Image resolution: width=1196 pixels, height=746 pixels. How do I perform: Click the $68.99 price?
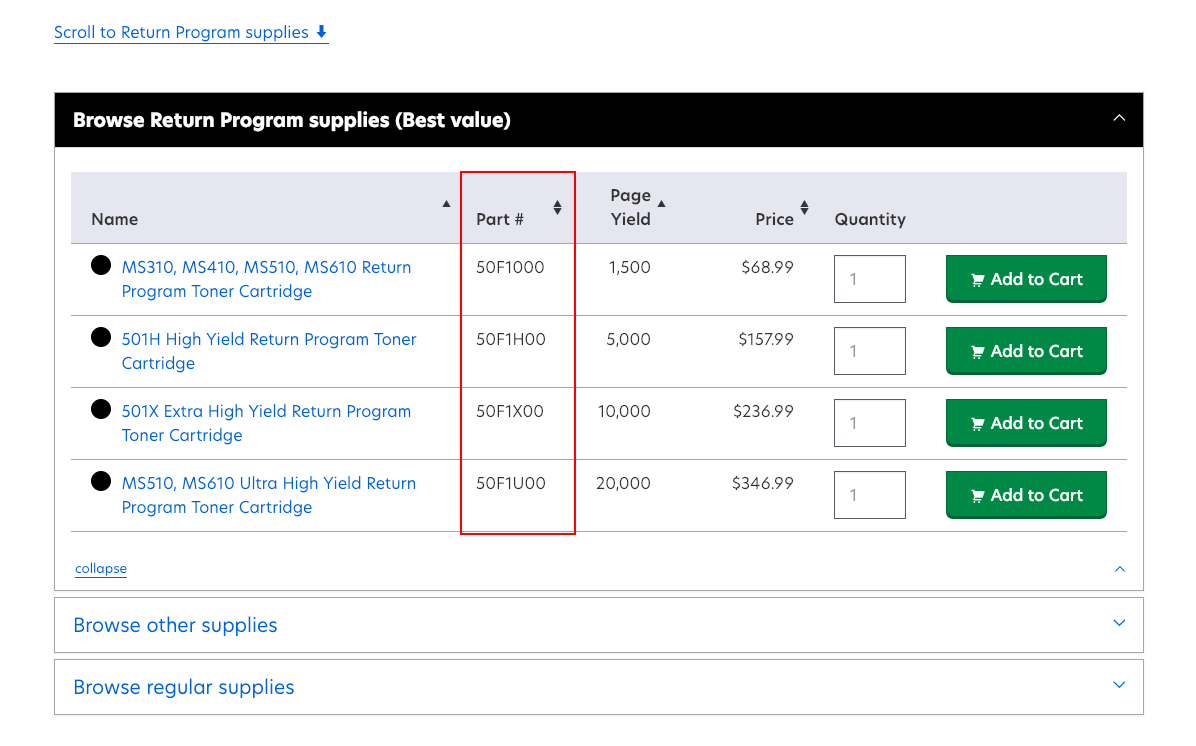pyautogui.click(x=767, y=268)
